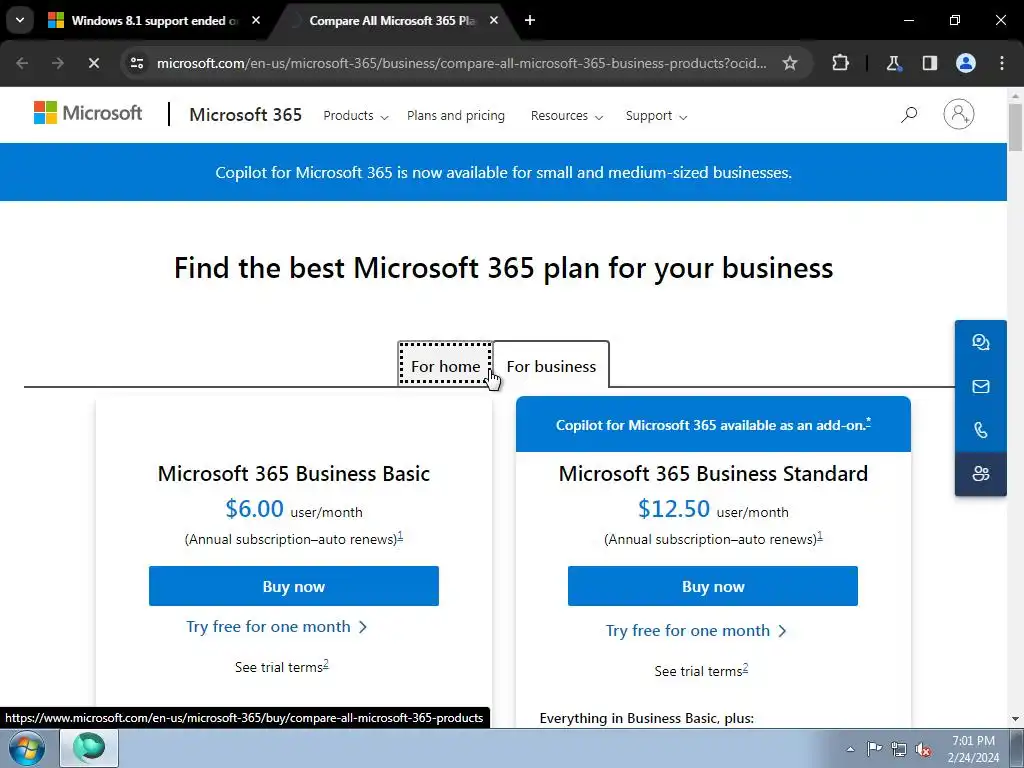The height and width of the screenshot is (768, 1024).
Task: Stop page loading with the X button
Action: tap(93, 63)
